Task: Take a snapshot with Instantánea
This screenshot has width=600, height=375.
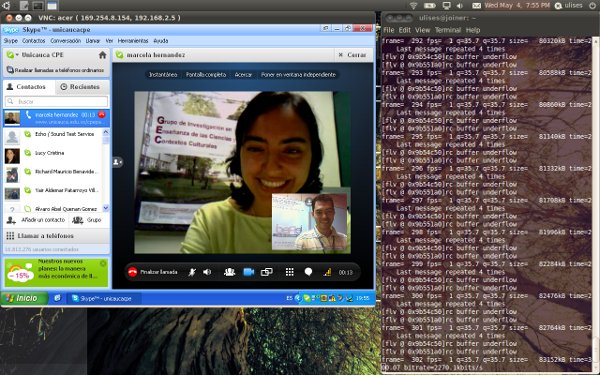Action: 163,75
